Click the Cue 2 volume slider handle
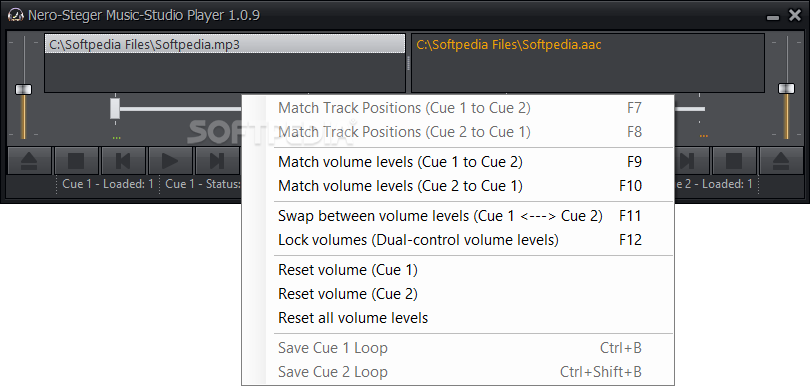 point(786,89)
